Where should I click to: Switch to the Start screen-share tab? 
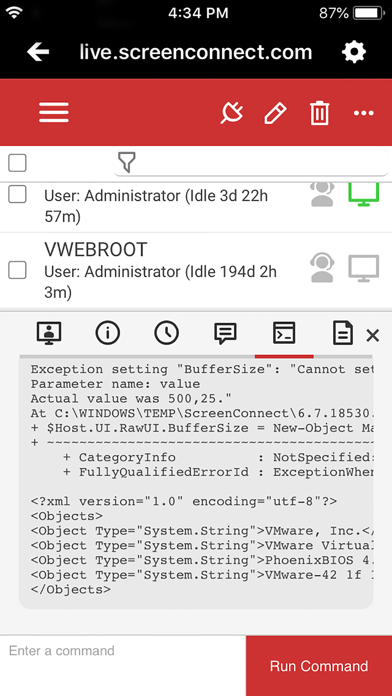click(x=49, y=333)
